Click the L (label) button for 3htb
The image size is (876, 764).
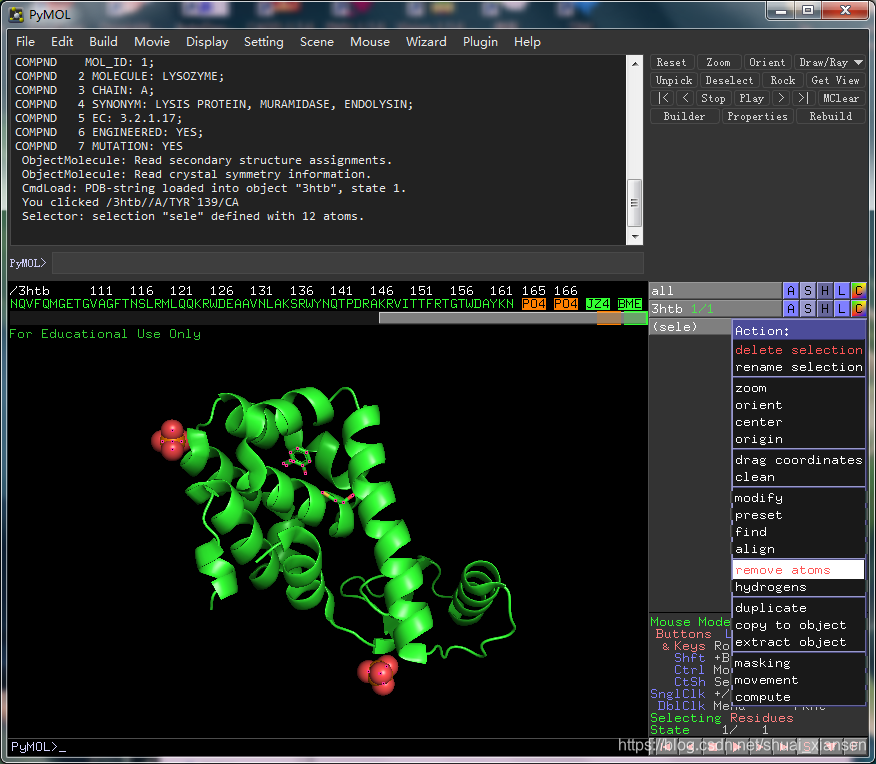842,309
